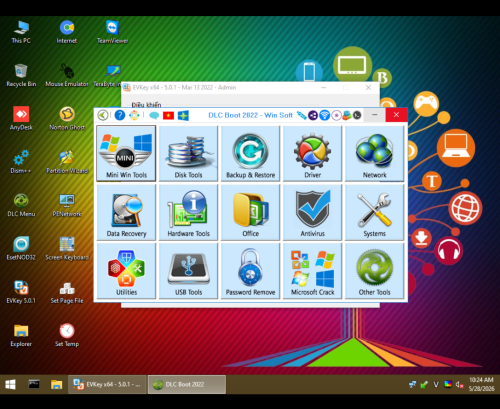Open command prompt from taskbar

point(34,385)
